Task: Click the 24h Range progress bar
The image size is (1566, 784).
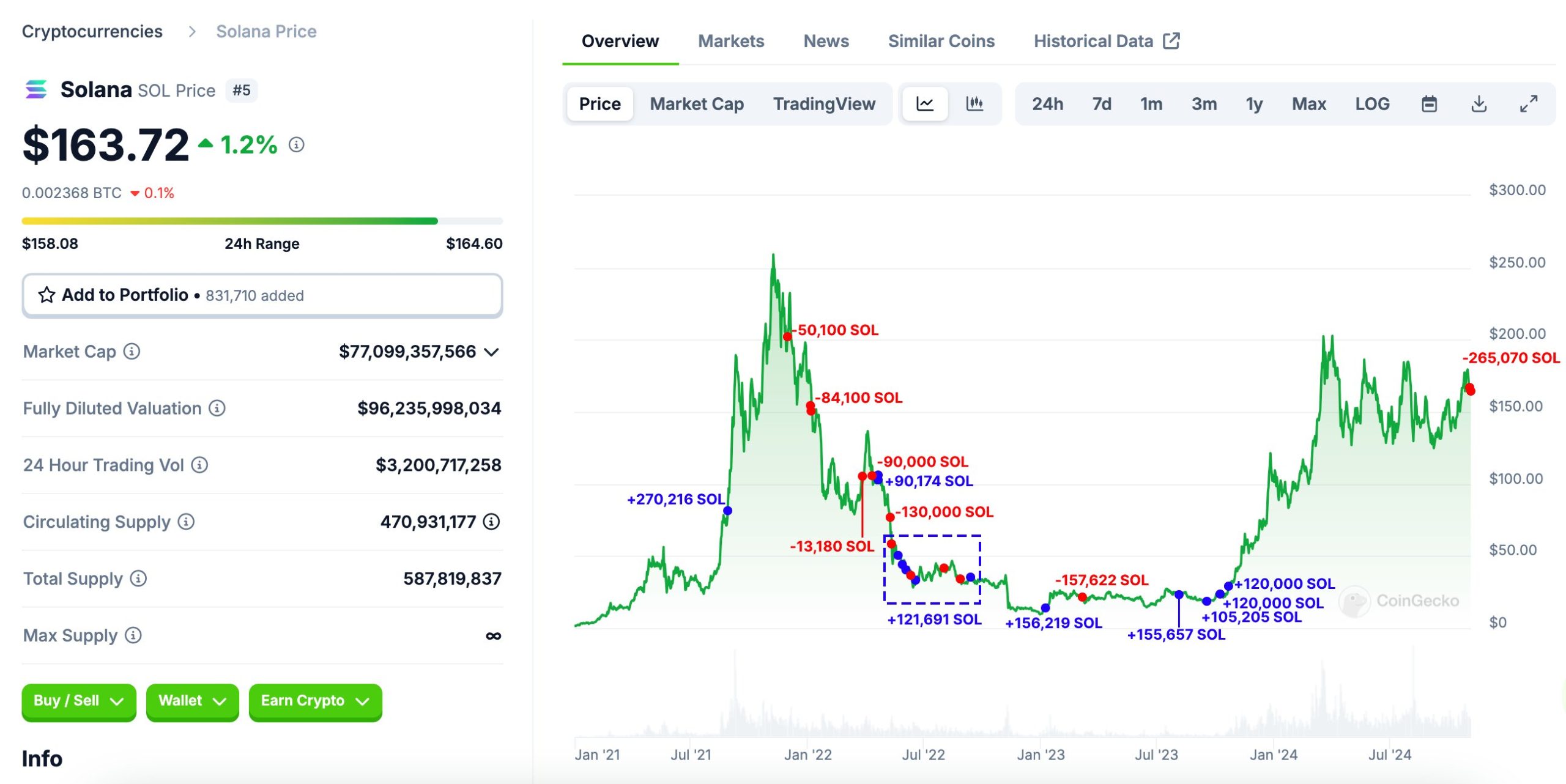Action: coord(262,221)
